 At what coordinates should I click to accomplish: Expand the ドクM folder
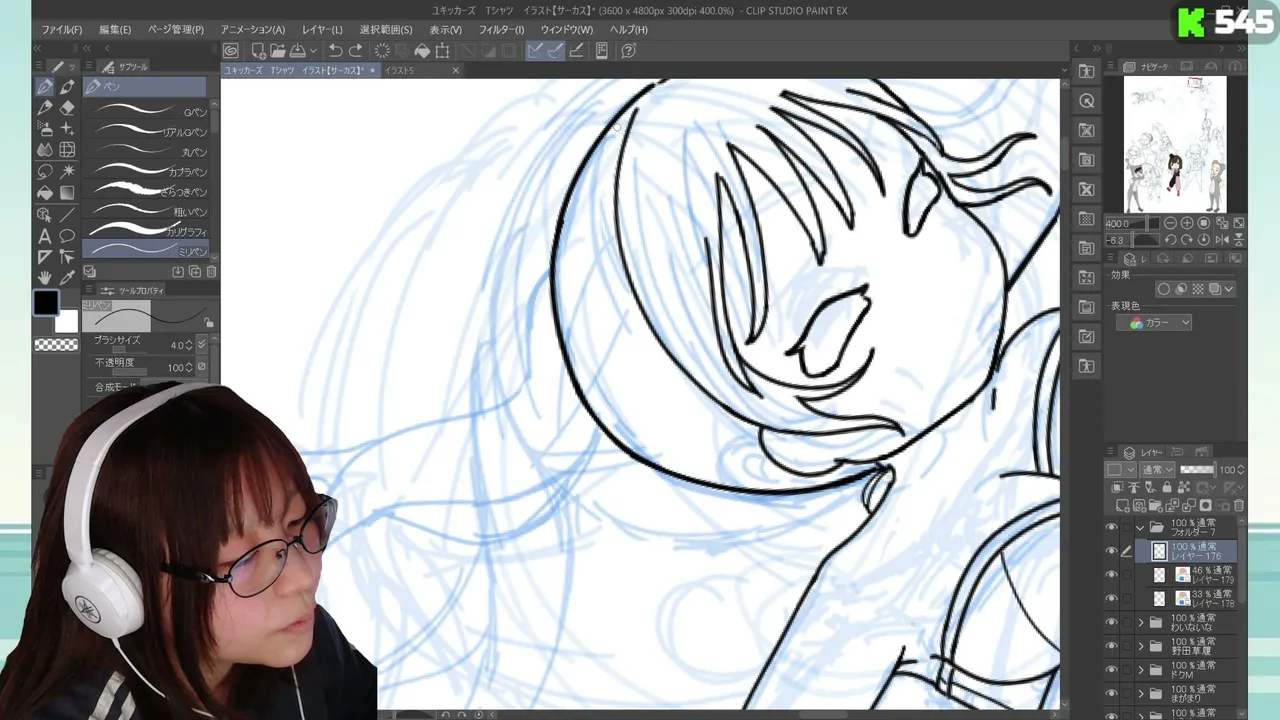tap(1141, 670)
